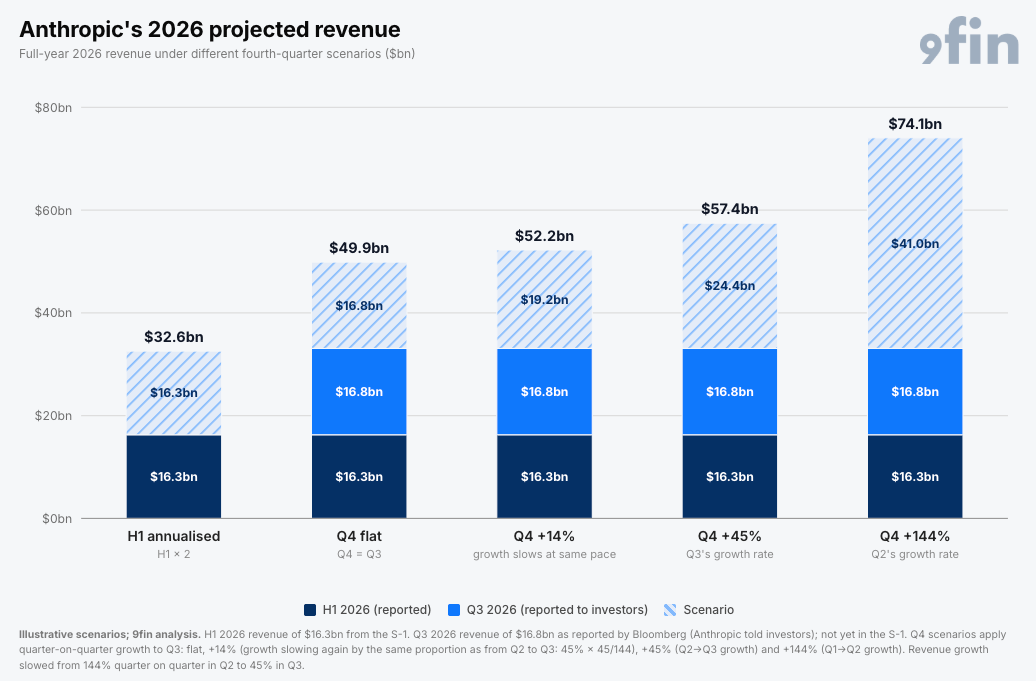The height and width of the screenshot is (681, 1036).
Task: Click the $16.3bn navy segment of Q4 +14% bar
Action: coord(544,477)
